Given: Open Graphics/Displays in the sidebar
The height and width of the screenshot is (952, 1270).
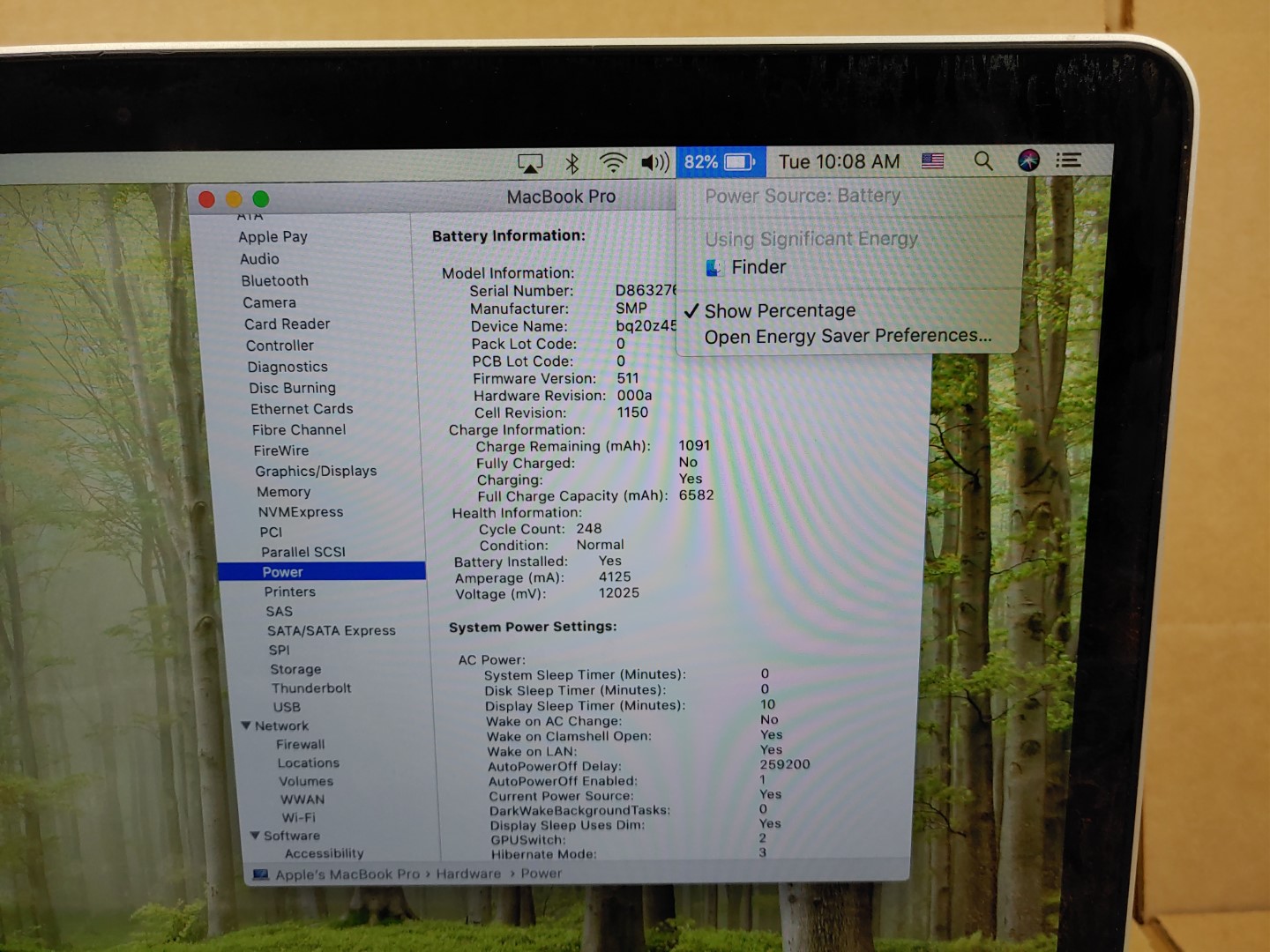Looking at the screenshot, I should (x=316, y=472).
